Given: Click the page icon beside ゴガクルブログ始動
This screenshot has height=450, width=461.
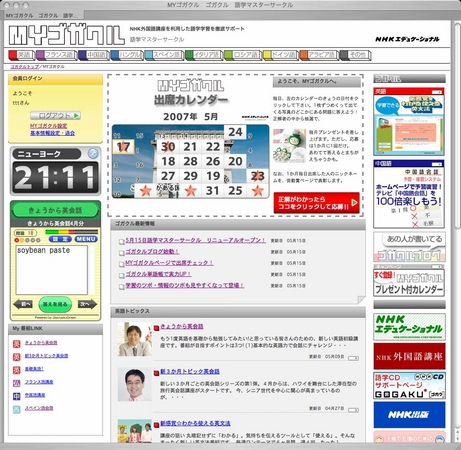Looking at the screenshot, I should [x=122, y=253].
